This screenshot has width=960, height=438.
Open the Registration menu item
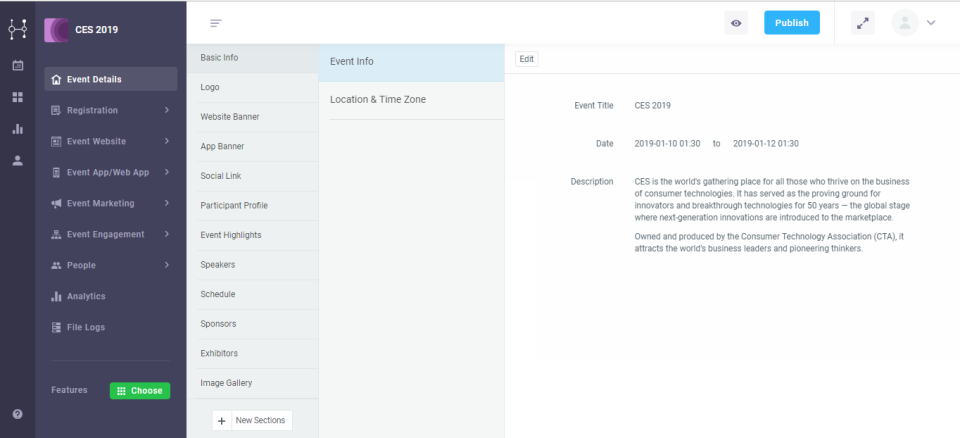[x=111, y=110]
